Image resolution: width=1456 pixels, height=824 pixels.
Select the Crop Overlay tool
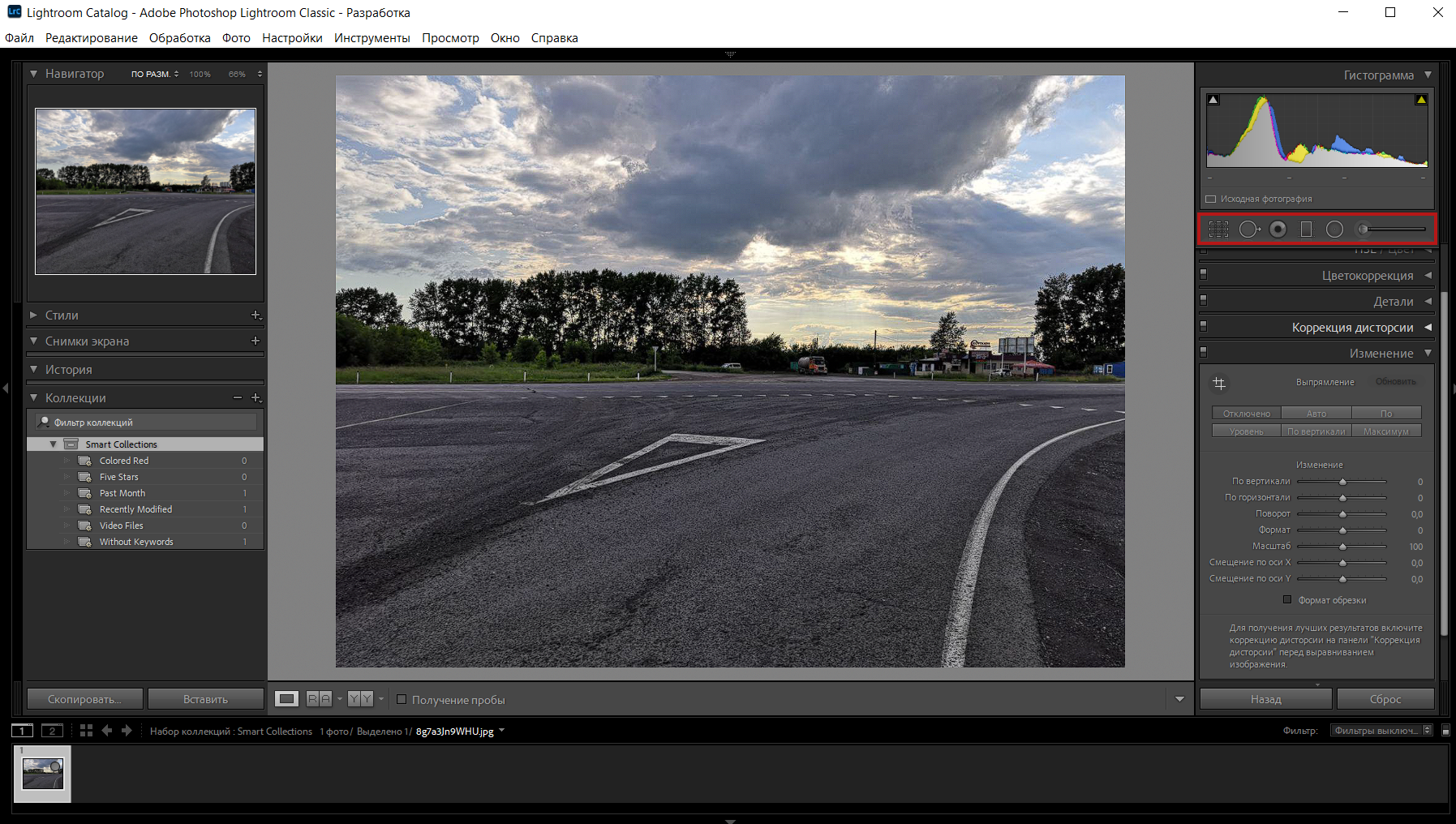click(x=1218, y=230)
